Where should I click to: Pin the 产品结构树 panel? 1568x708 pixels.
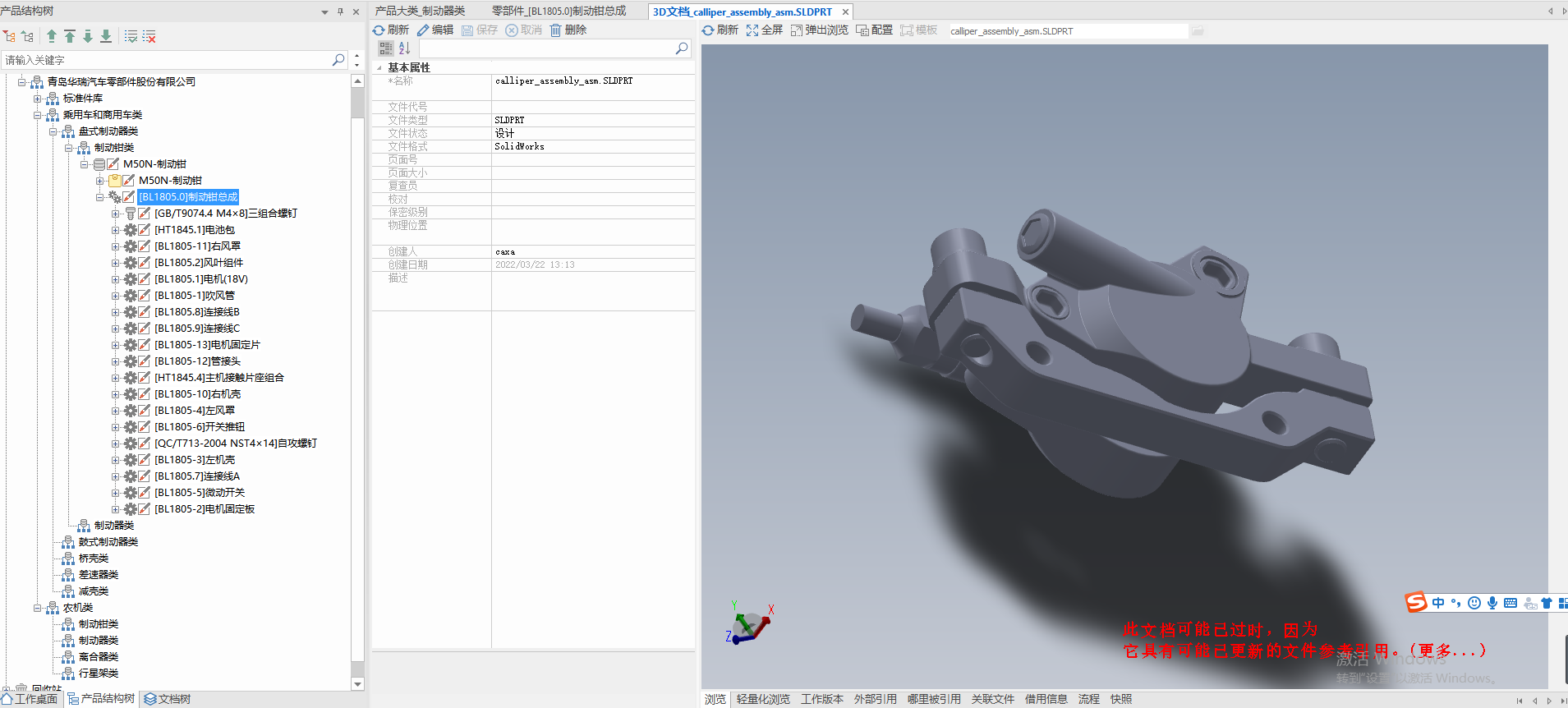(x=340, y=11)
